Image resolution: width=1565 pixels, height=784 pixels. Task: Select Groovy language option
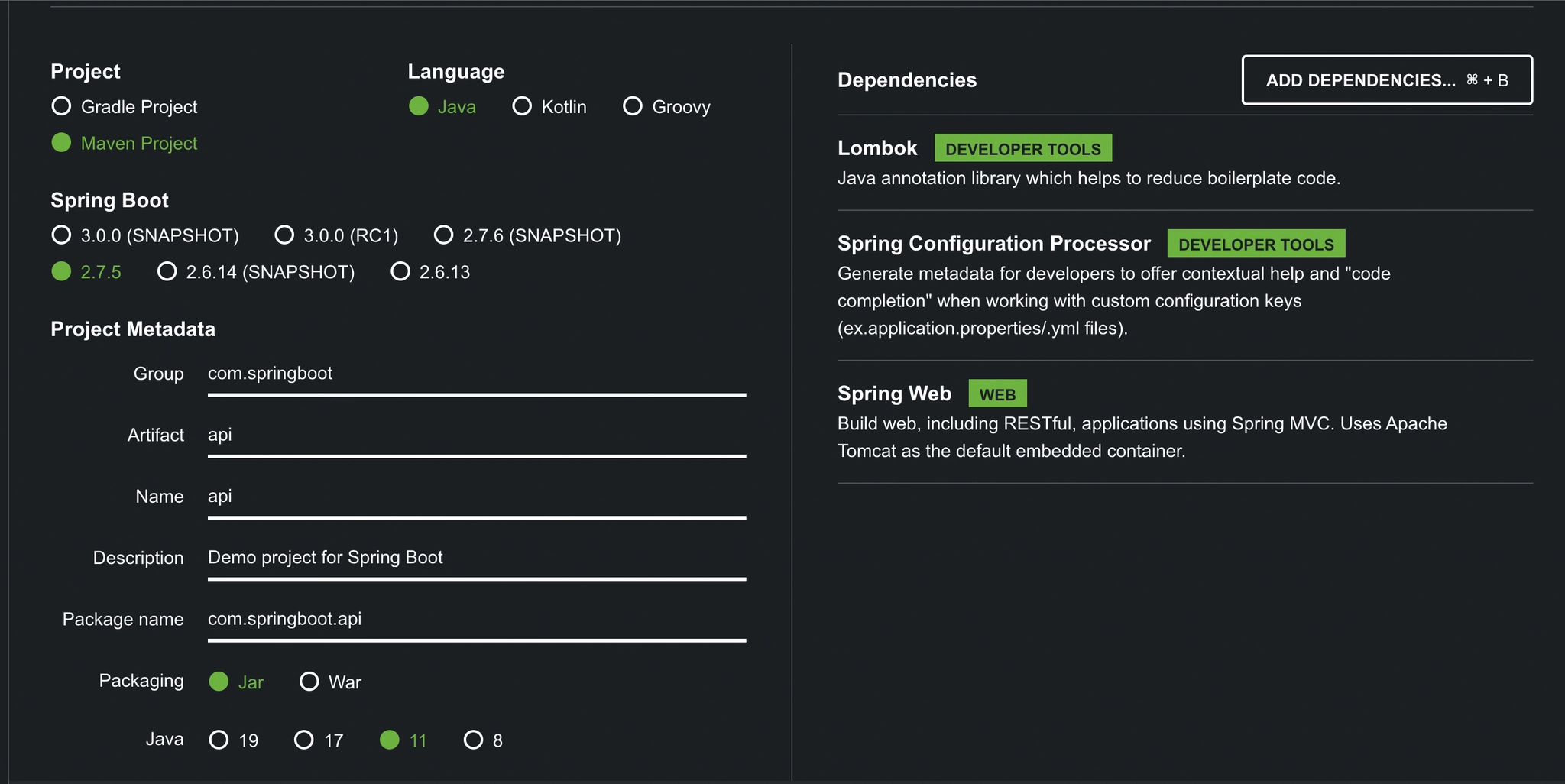point(633,106)
